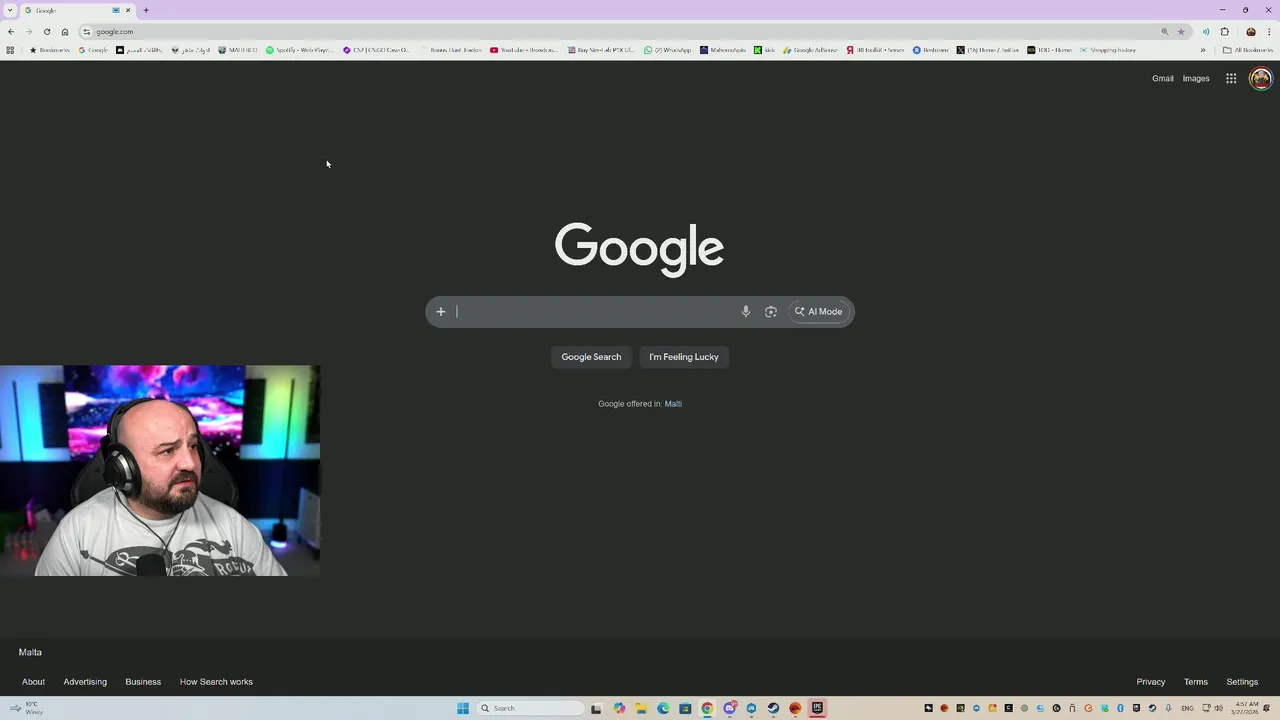View site information icon in address bar
This screenshot has width=1280, height=720.
click(x=87, y=31)
